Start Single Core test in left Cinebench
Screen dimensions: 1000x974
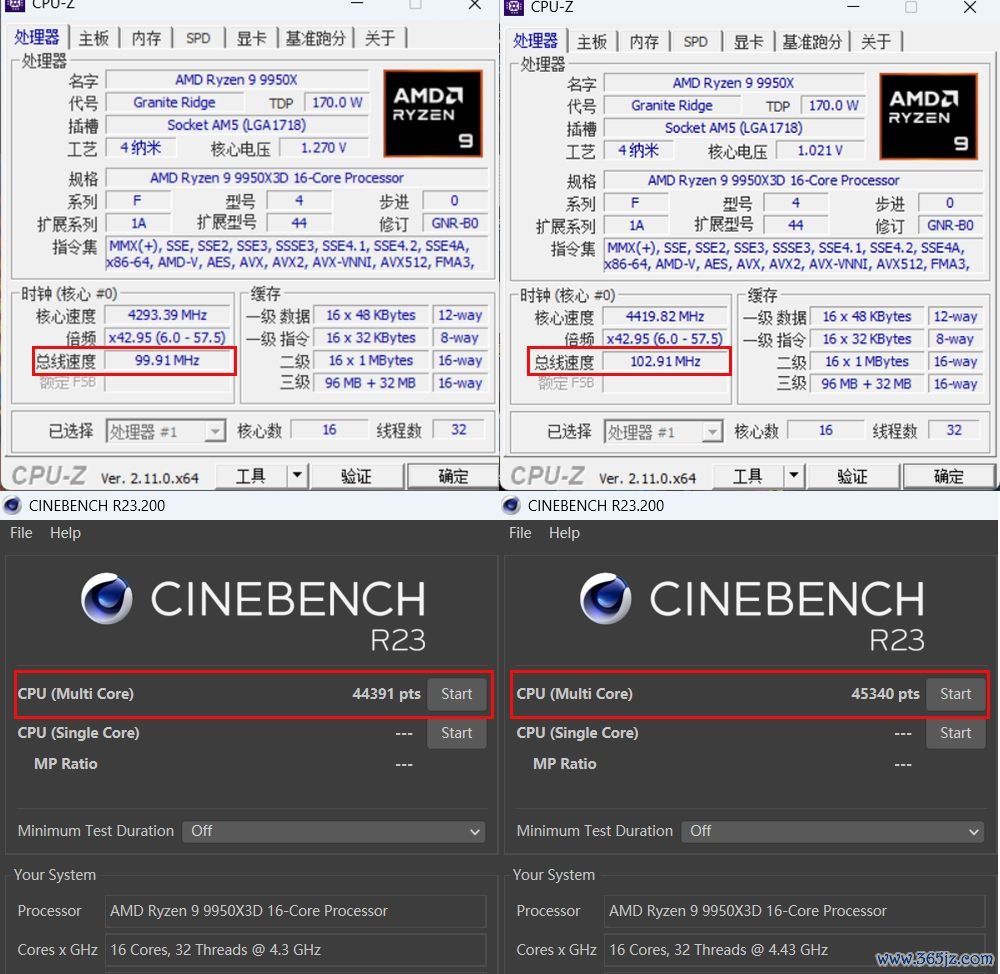coord(457,733)
